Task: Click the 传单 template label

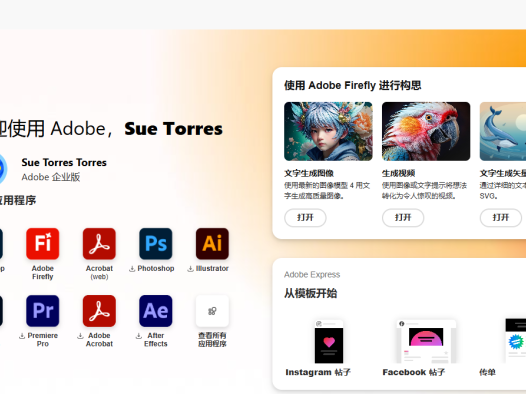Action: [487, 372]
